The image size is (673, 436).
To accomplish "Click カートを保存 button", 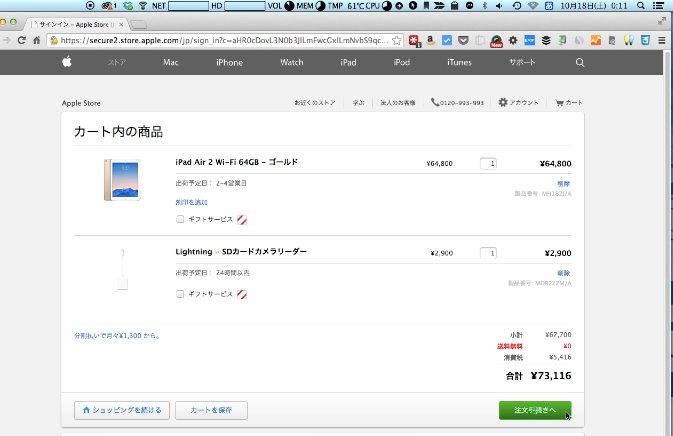I will click(x=211, y=410).
